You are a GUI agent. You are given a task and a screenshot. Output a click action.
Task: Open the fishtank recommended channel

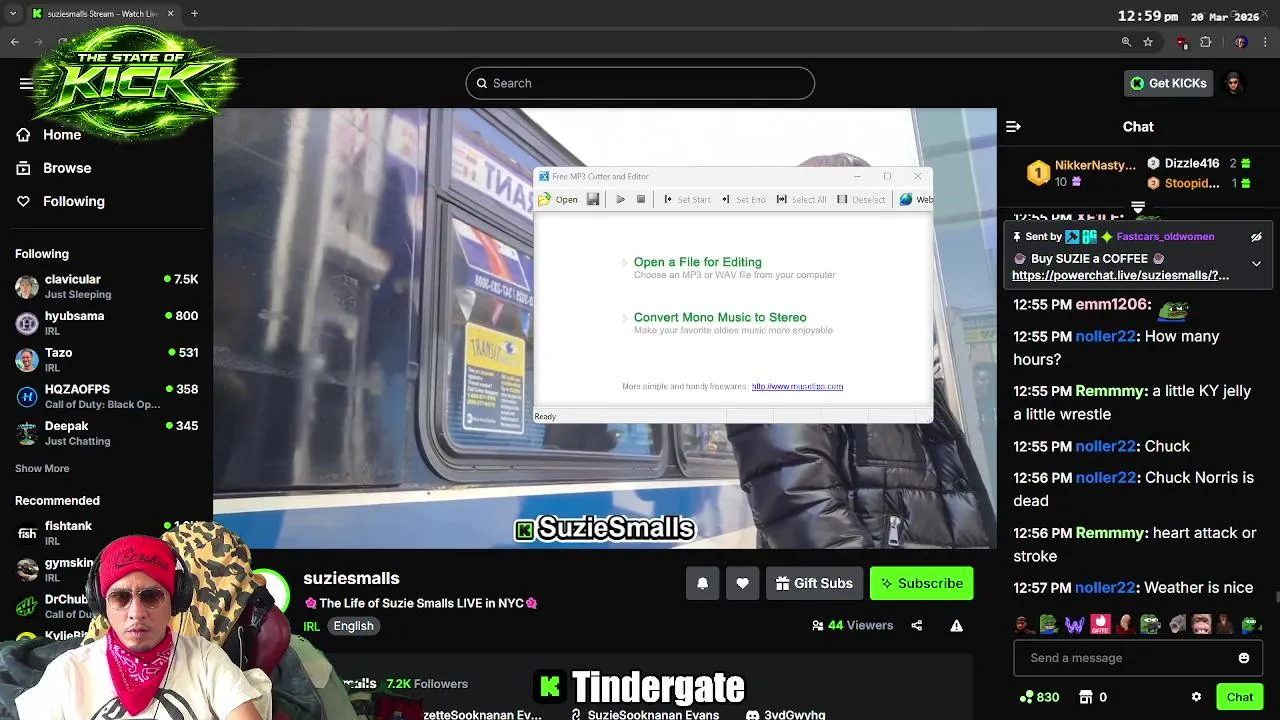(106, 533)
